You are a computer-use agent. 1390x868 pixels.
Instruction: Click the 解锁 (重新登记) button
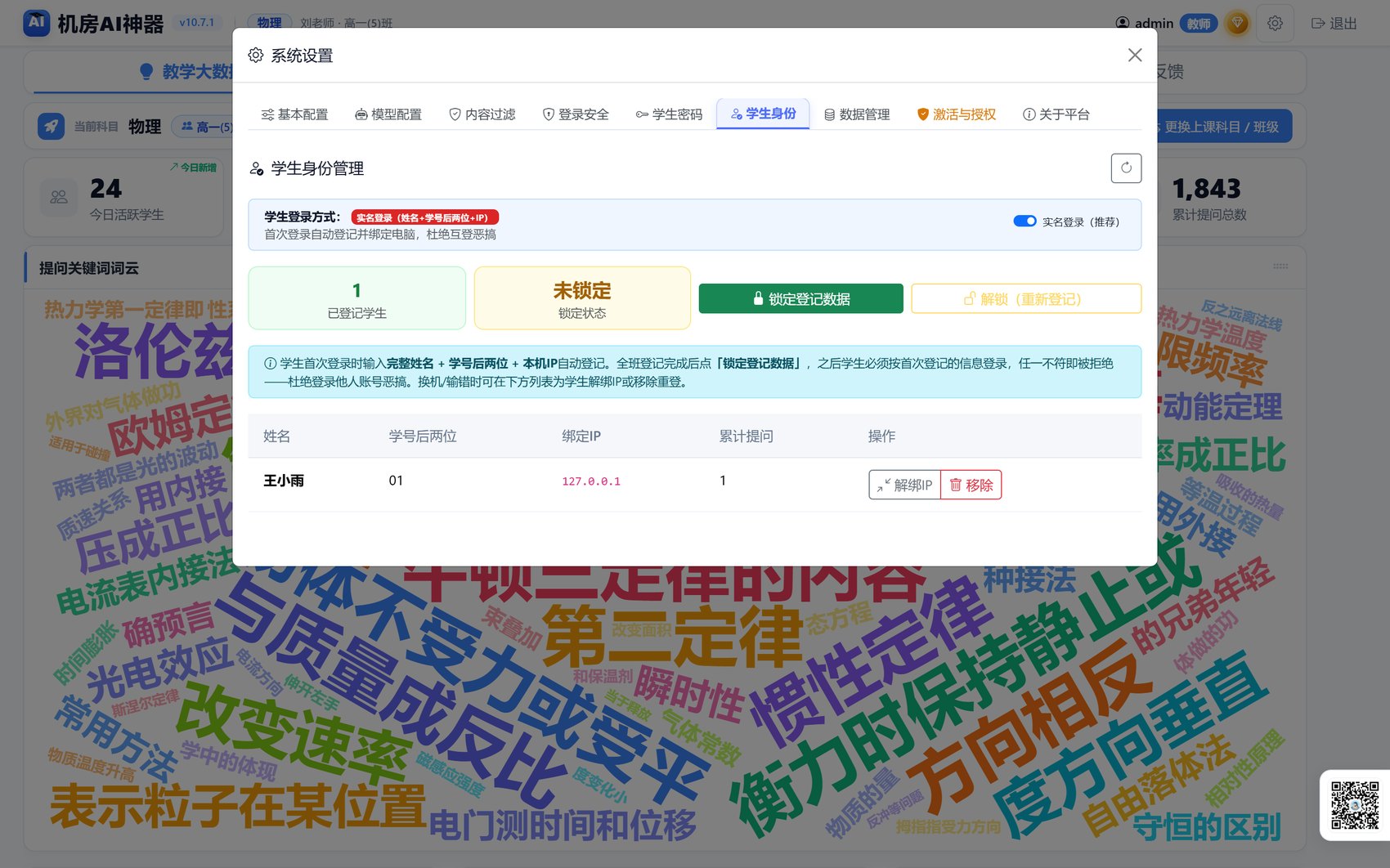pyautogui.click(x=1026, y=298)
